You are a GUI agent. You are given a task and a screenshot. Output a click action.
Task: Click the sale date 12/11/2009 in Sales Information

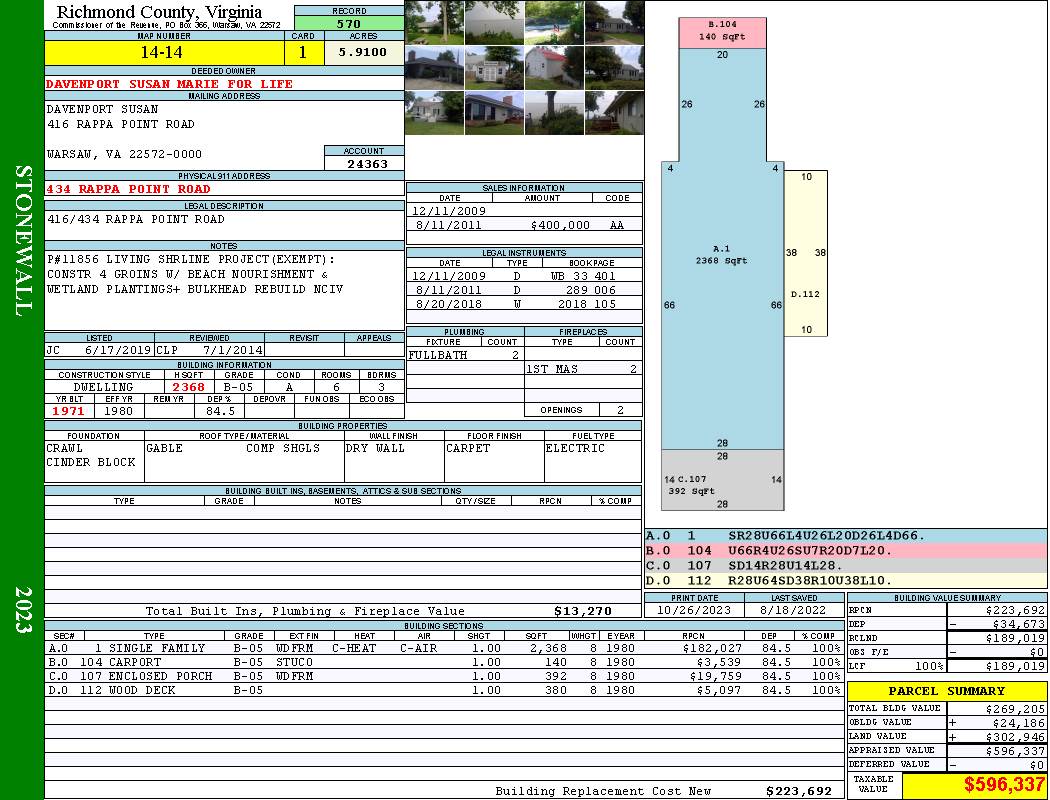[449, 211]
